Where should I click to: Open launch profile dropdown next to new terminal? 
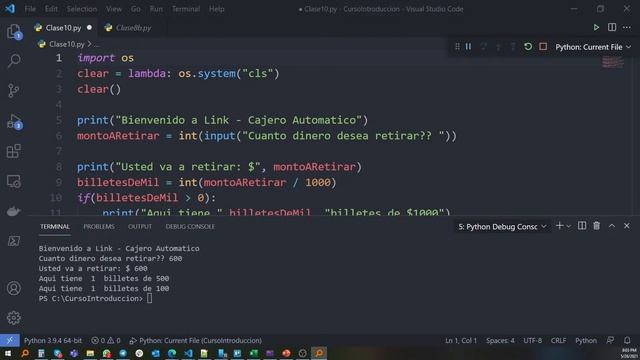(x=569, y=226)
